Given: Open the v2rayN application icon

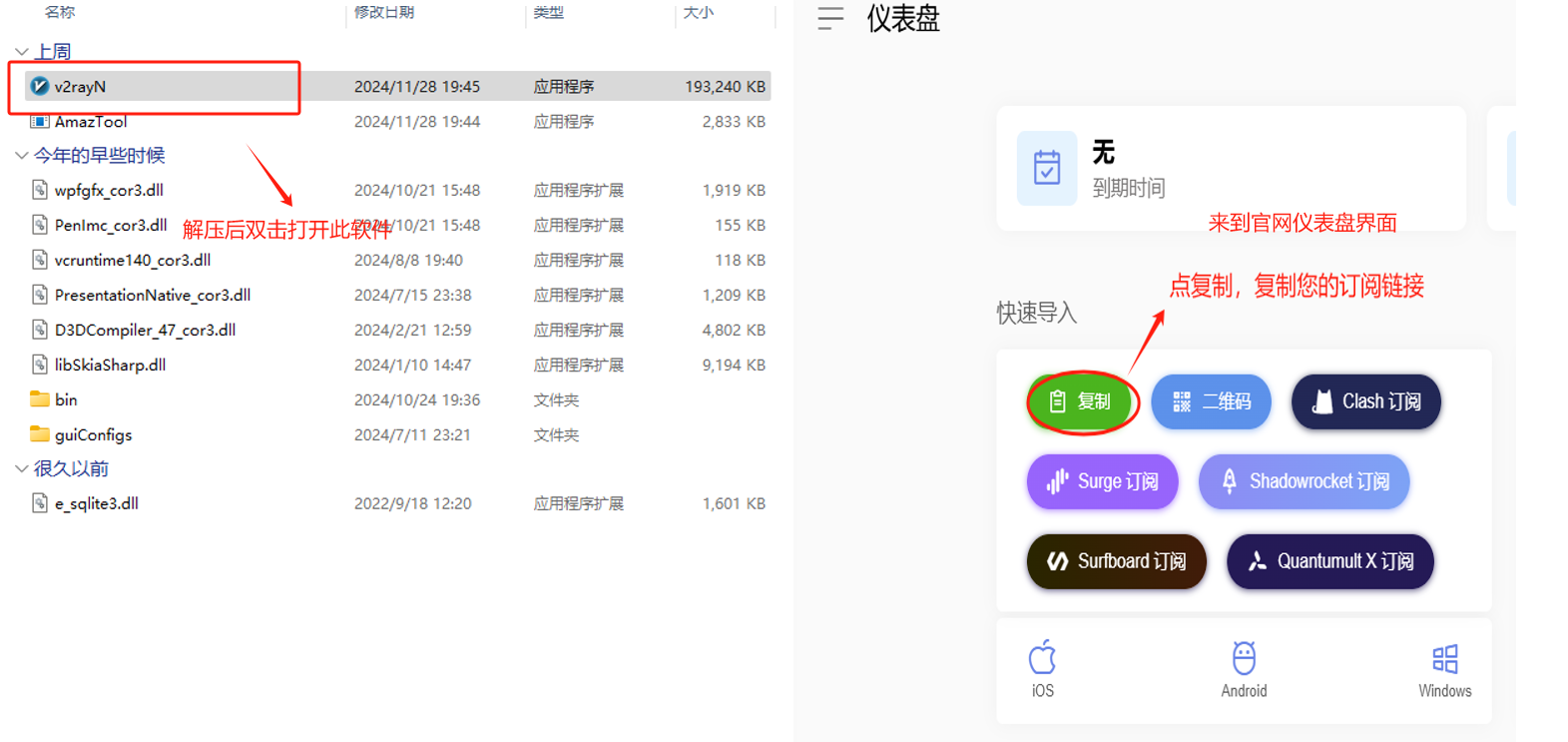Looking at the screenshot, I should [x=40, y=87].
